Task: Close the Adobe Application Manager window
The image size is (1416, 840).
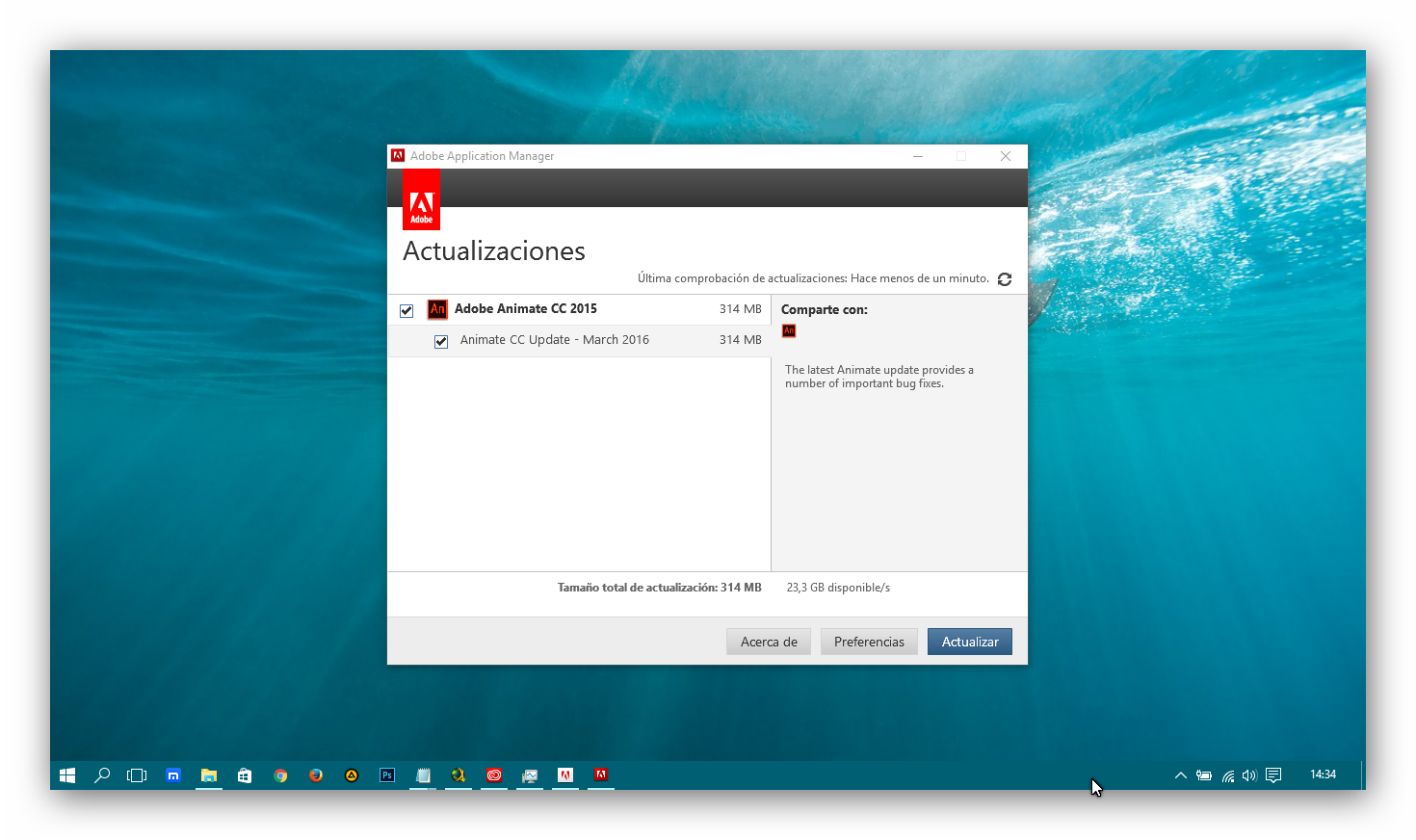Action: point(1006,156)
